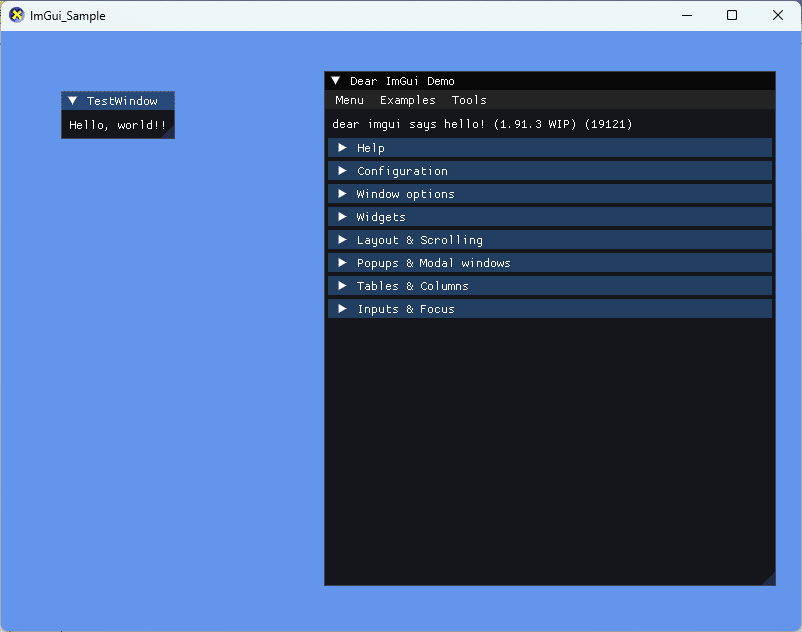The height and width of the screenshot is (632, 802).
Task: Click the Layout & Scrolling arrow icon
Action: click(343, 239)
